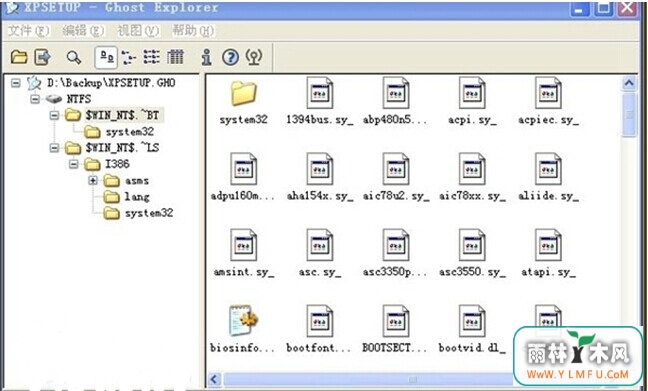Select the atapi.sy_ file icon
Image resolution: width=648 pixels, height=391 pixels.
pyautogui.click(x=548, y=245)
